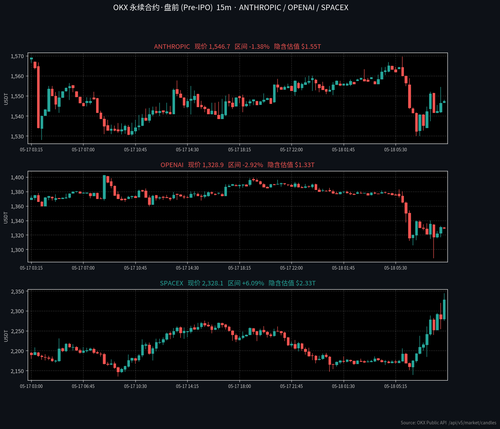Image resolution: width=500 pixels, height=429 pixels.
Task: Click the '05-18 05:30' tick under Anthropic chart
Action: coord(395,150)
